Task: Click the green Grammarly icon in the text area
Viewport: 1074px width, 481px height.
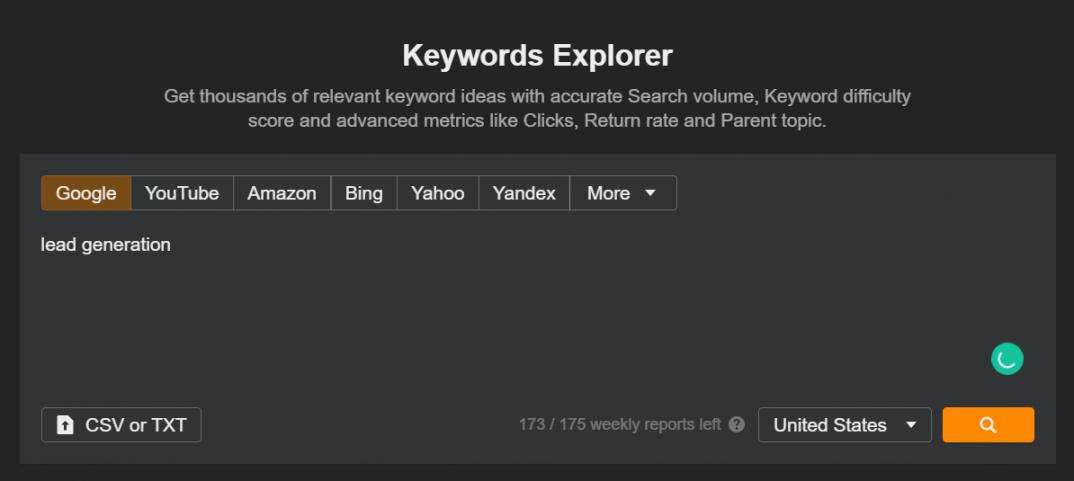Action: pyautogui.click(x=1007, y=358)
